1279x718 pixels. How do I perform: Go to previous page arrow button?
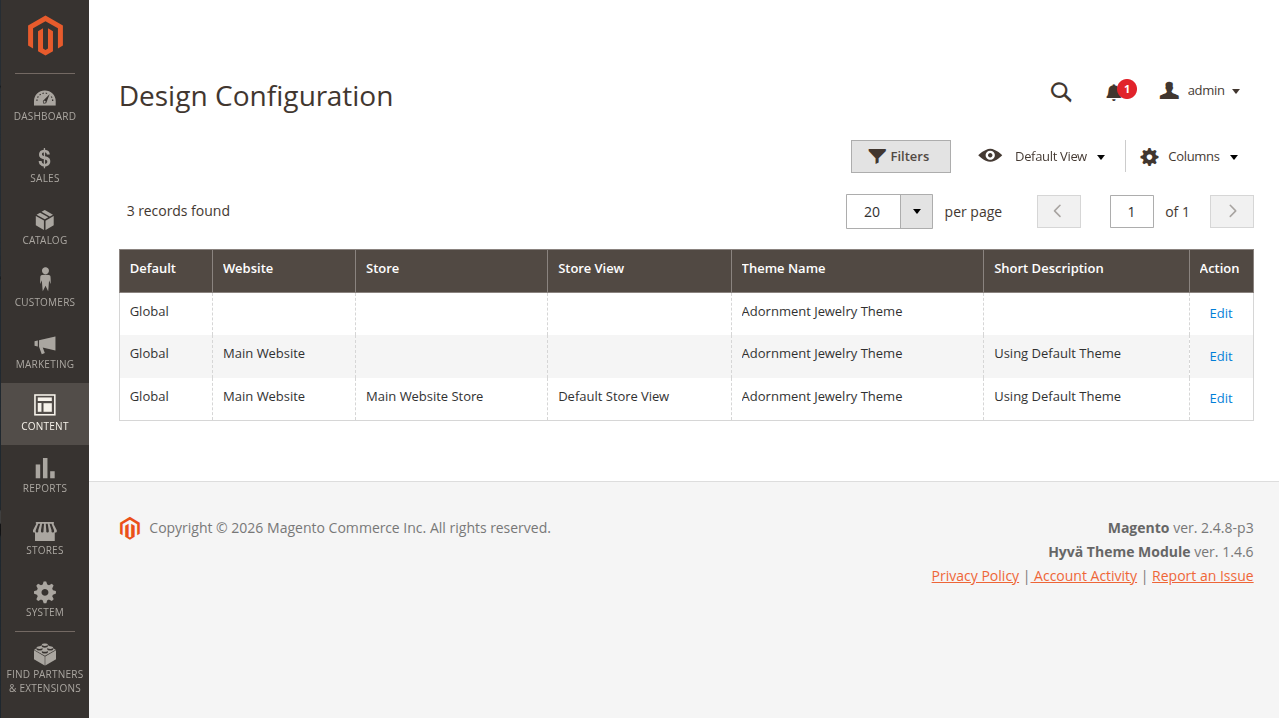(x=1059, y=211)
